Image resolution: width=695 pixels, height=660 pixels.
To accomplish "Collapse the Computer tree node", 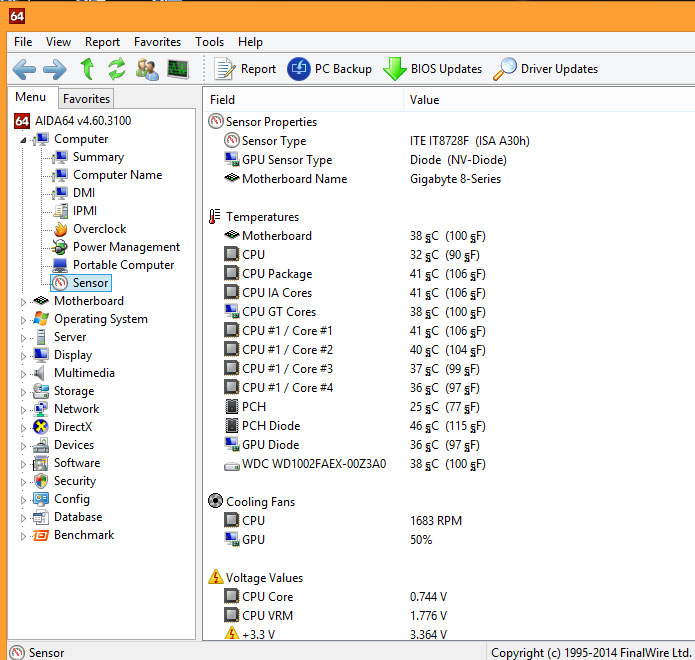I will pos(23,140).
